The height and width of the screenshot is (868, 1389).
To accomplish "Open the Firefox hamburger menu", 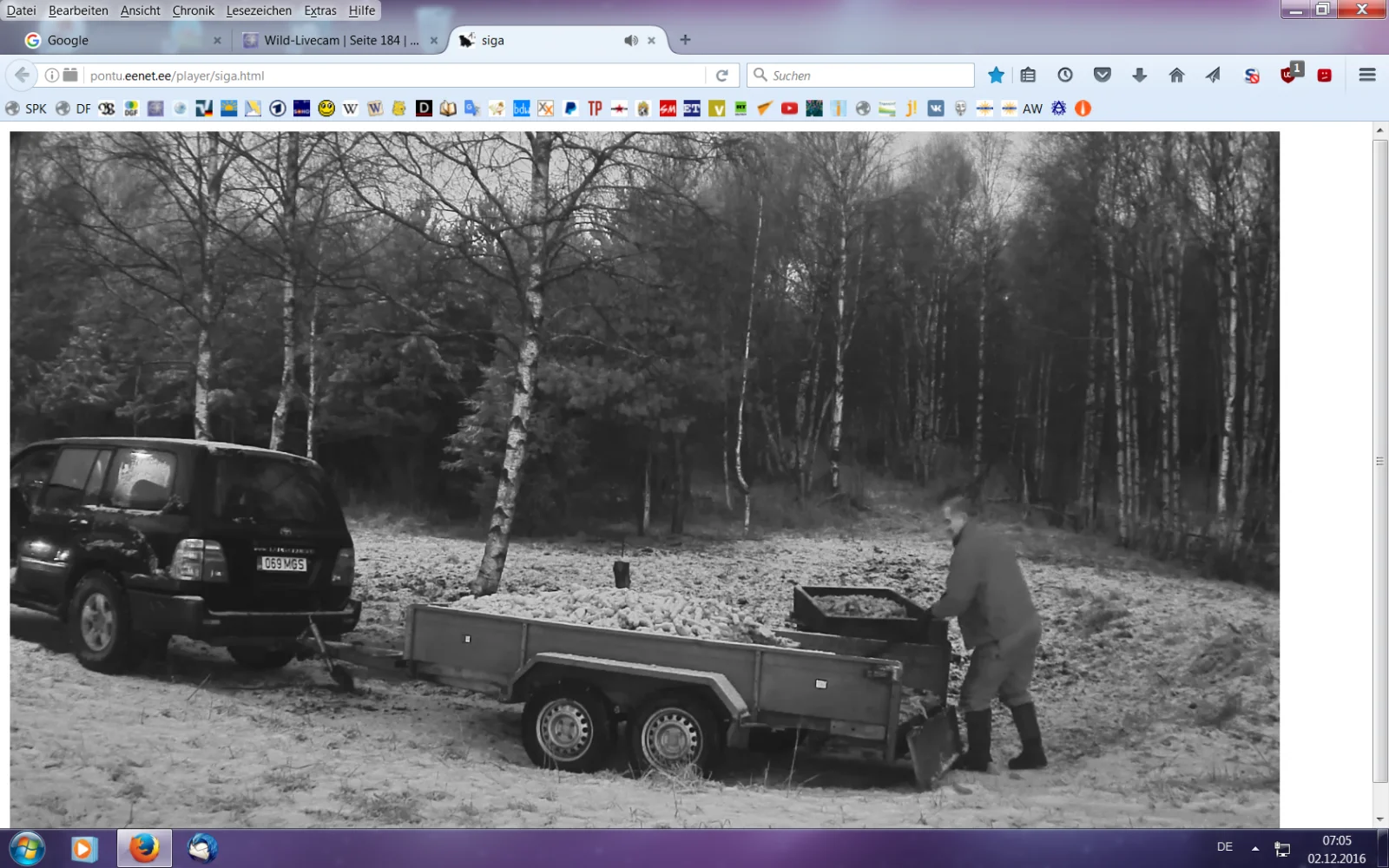I will coord(1366,76).
